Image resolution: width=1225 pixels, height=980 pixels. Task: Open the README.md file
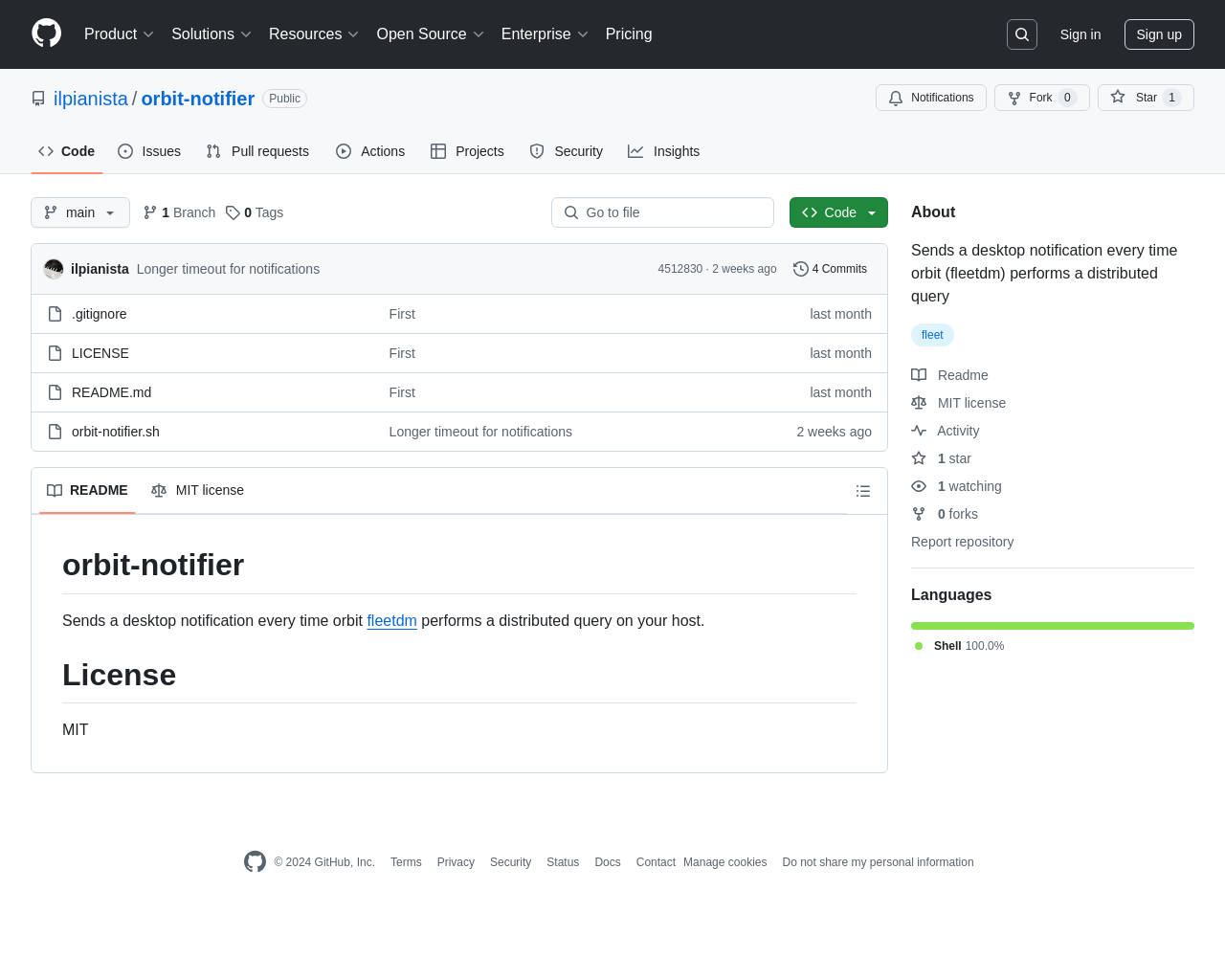(x=111, y=392)
